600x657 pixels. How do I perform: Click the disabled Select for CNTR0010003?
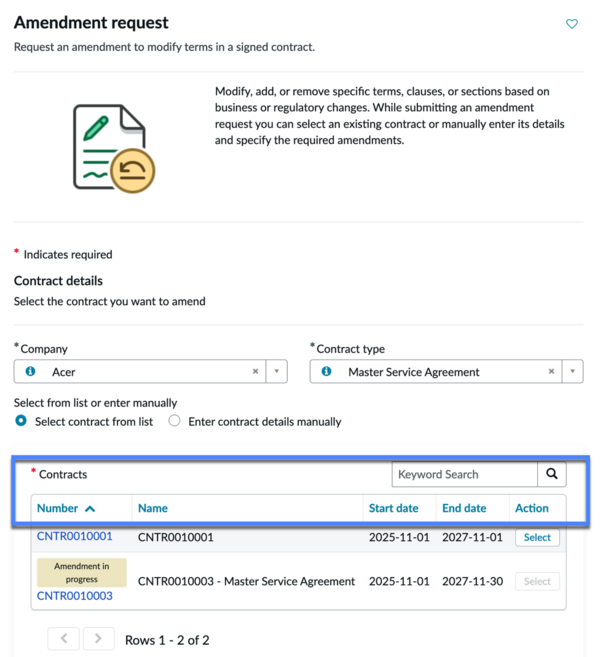click(537, 581)
